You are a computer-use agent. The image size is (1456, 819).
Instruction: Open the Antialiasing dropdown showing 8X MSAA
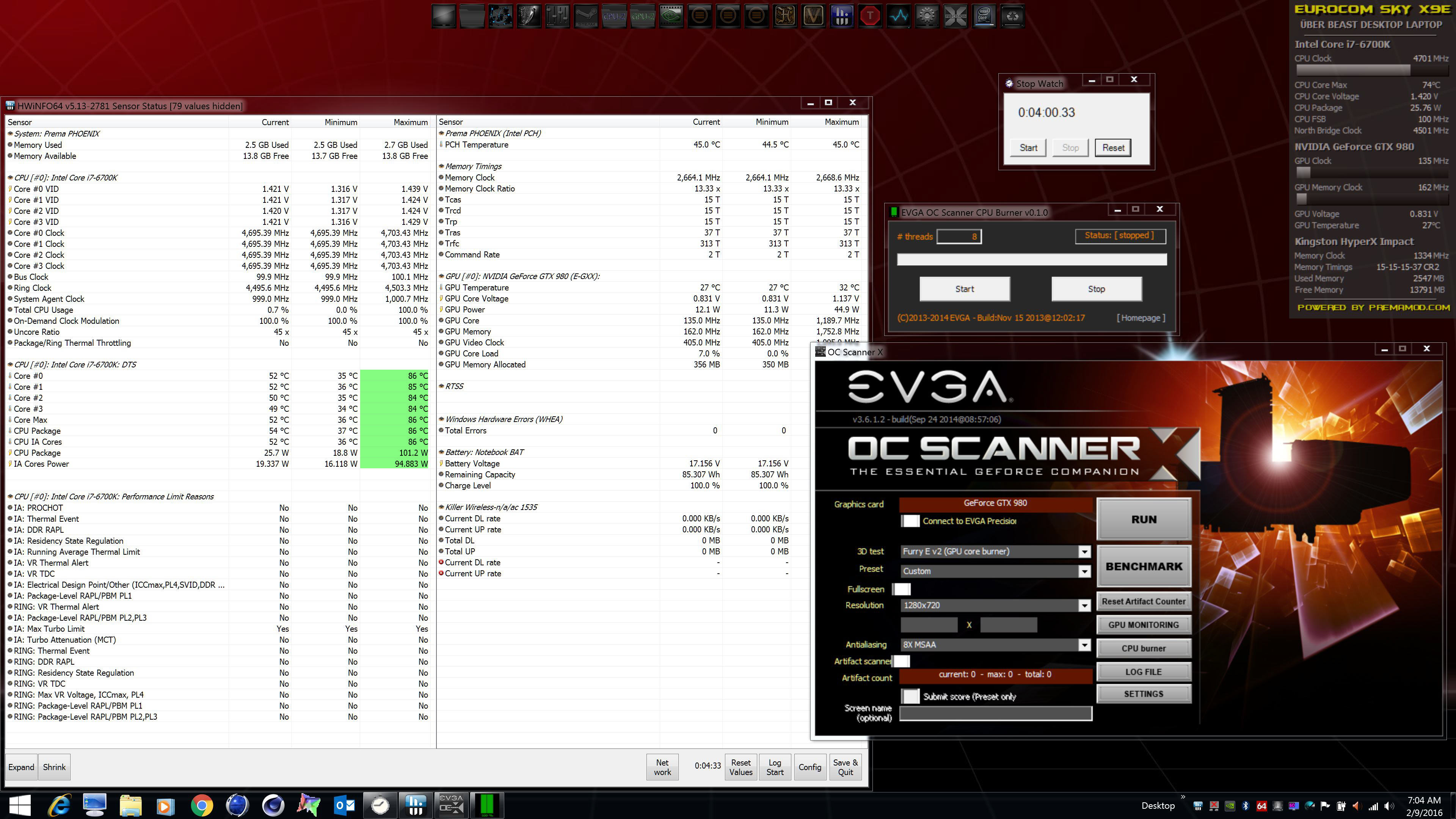pyautogui.click(x=995, y=645)
